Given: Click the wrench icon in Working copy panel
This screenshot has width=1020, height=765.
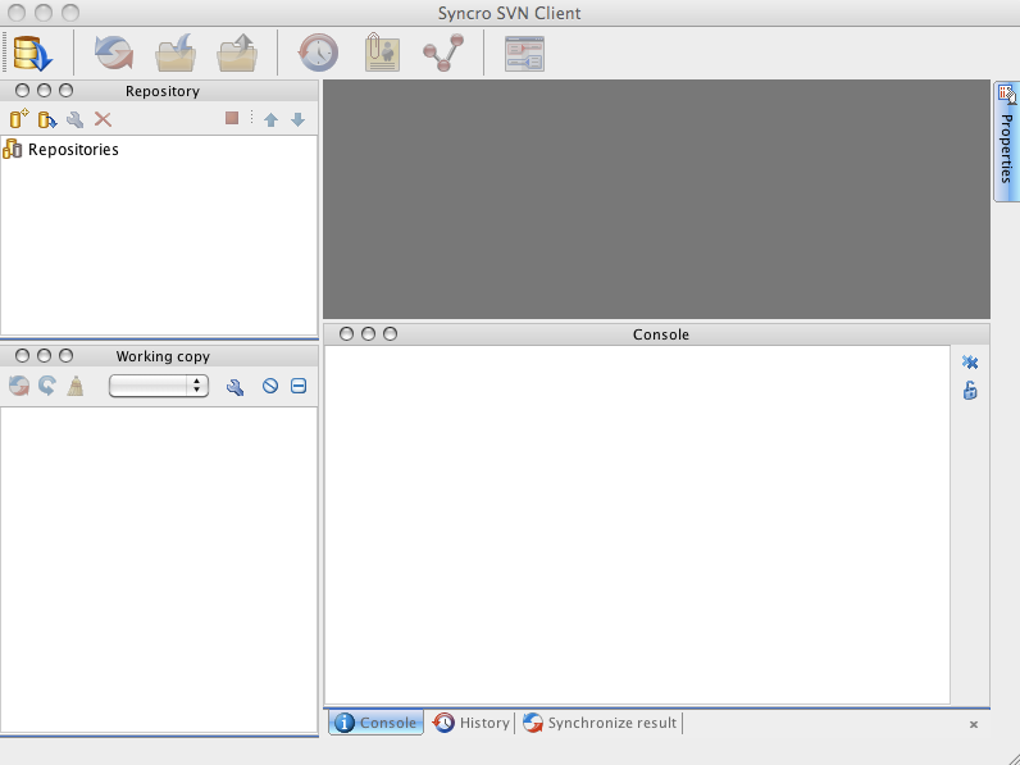Looking at the screenshot, I should (x=235, y=388).
